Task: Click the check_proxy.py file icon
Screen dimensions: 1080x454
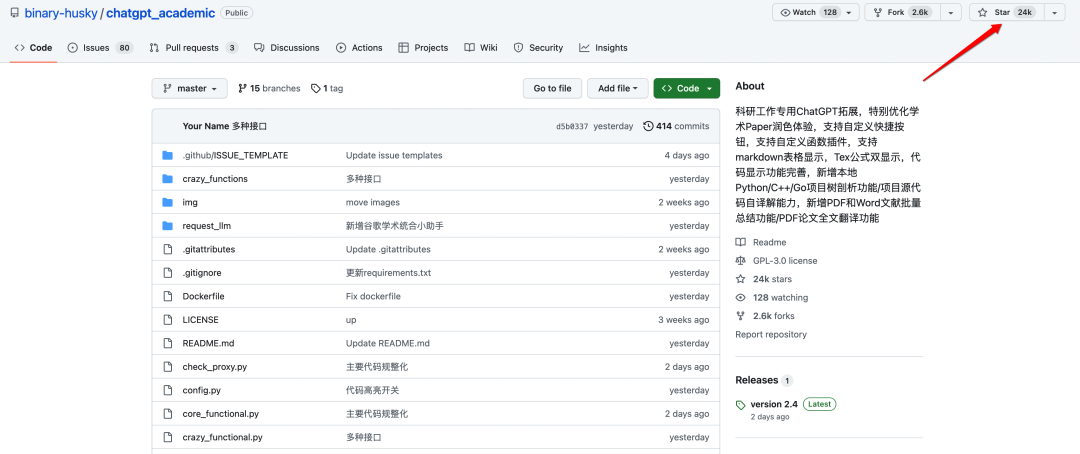Action: [167, 367]
